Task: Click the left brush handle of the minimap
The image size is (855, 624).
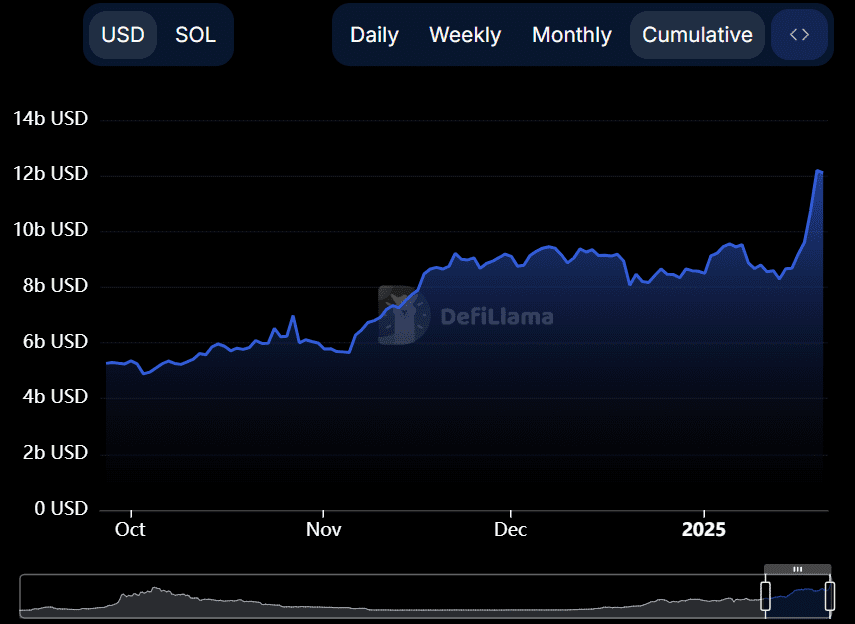Action: [764, 597]
